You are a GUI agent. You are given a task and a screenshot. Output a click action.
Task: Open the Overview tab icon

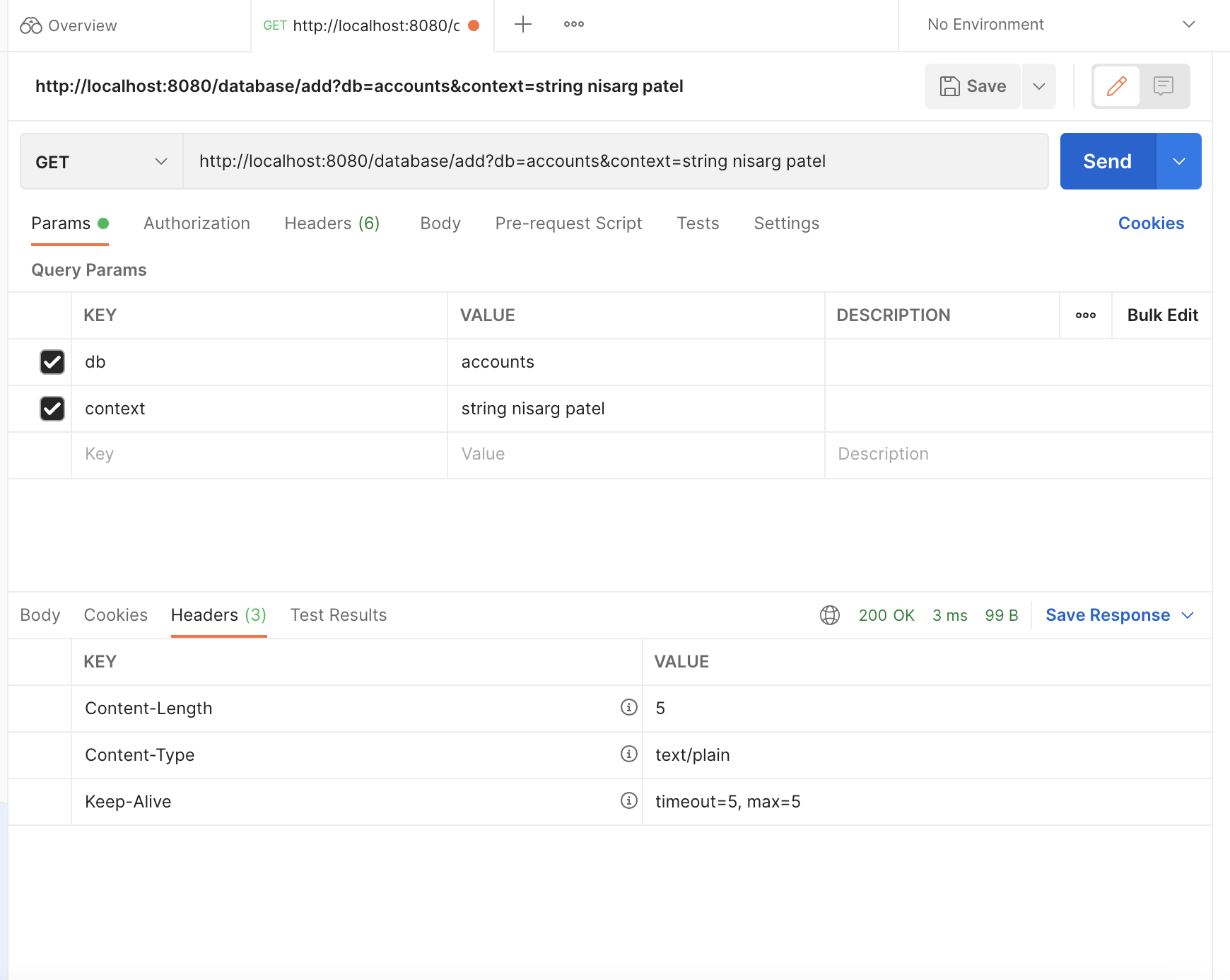tap(30, 25)
